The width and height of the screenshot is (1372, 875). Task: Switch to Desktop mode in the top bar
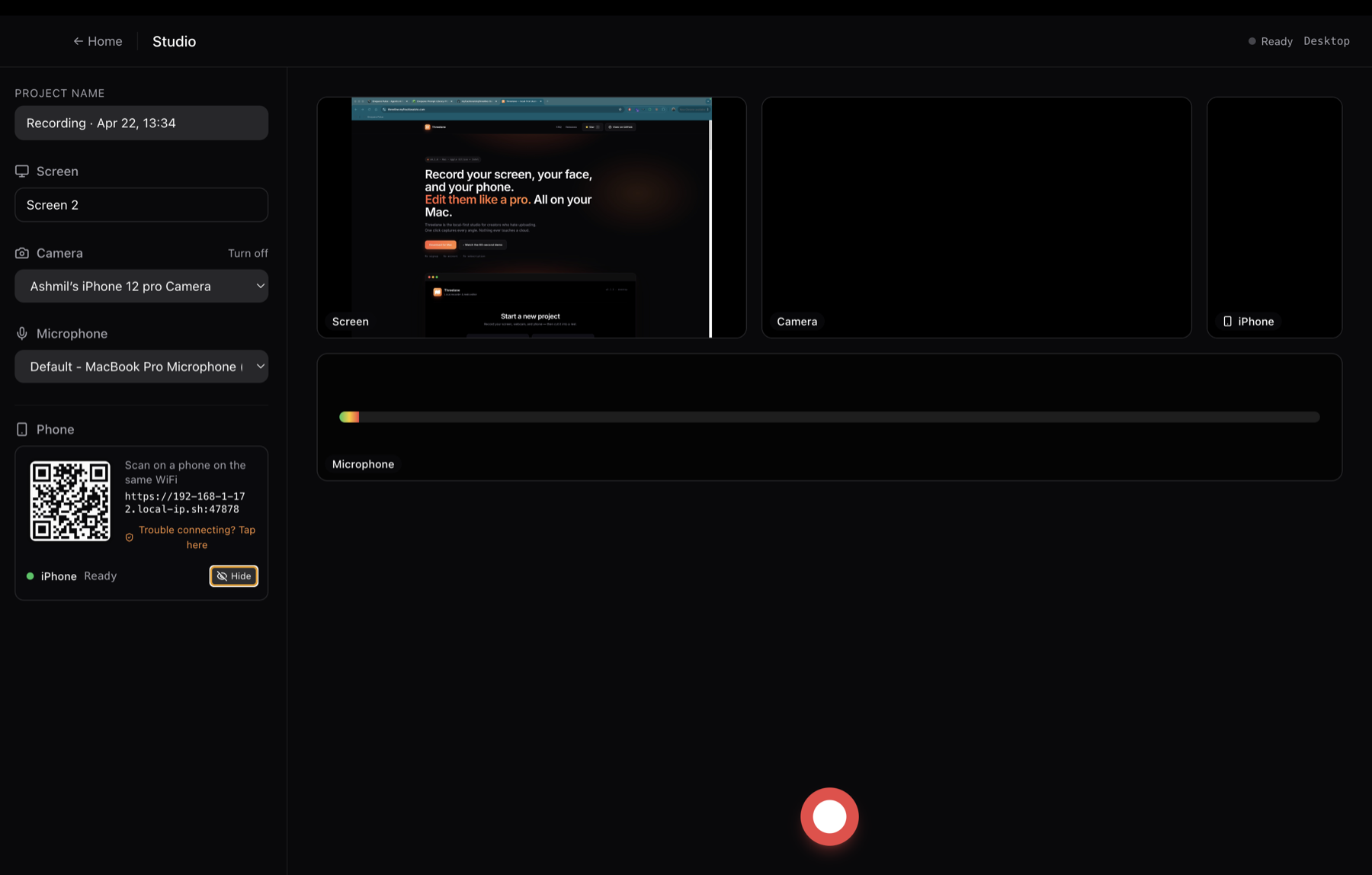1326,40
